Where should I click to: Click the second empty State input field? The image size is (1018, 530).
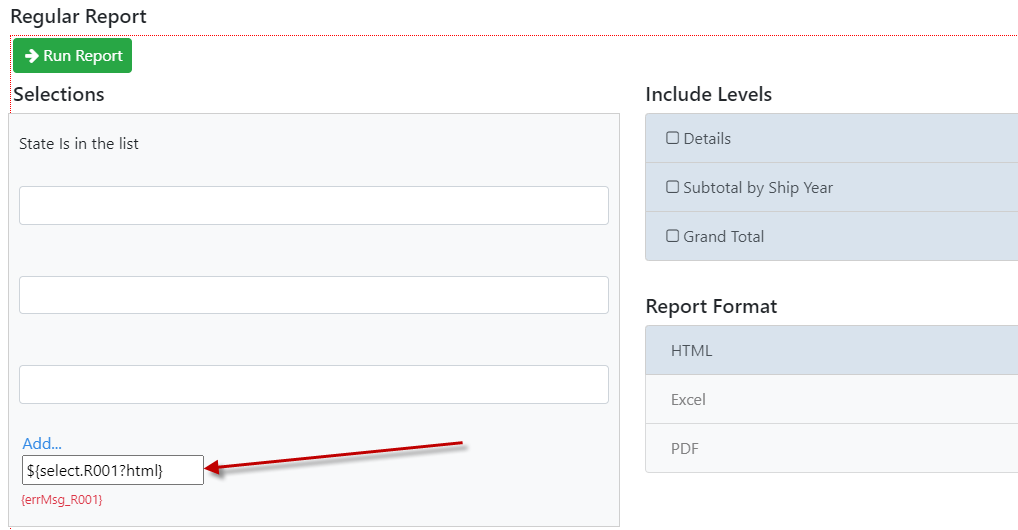click(314, 295)
